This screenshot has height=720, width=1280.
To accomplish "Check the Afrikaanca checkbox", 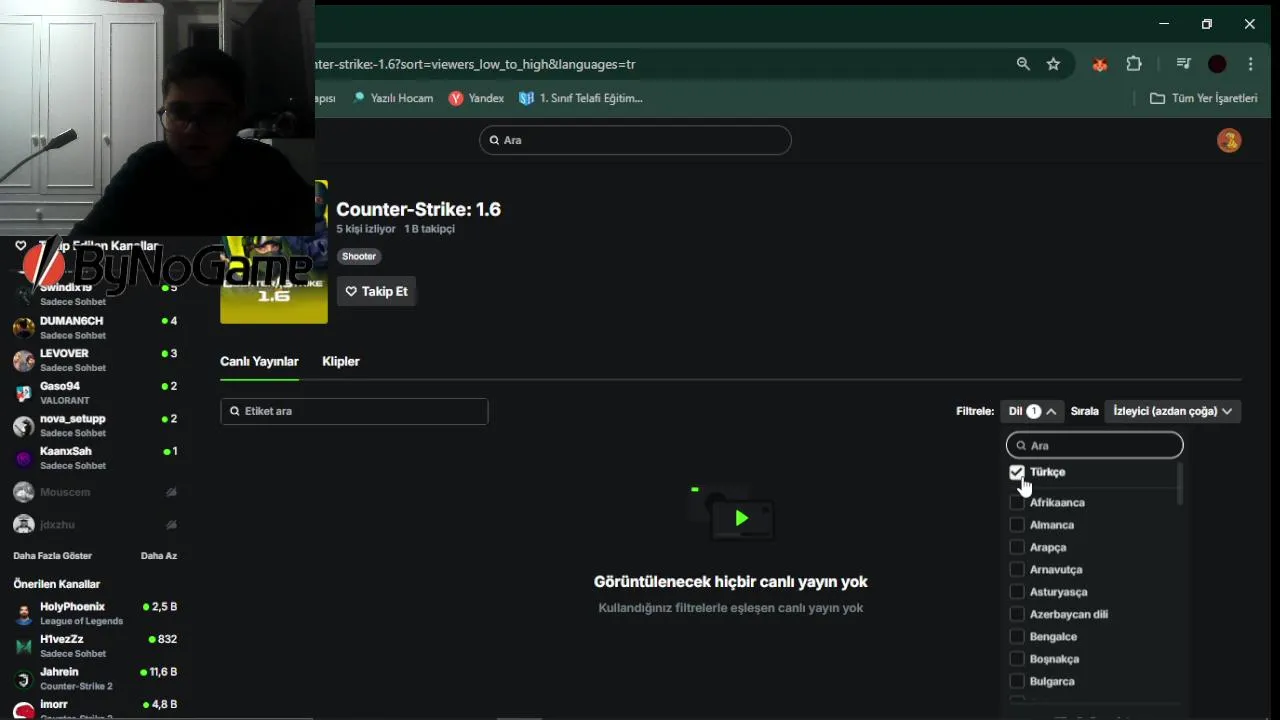I will click(x=1017, y=502).
